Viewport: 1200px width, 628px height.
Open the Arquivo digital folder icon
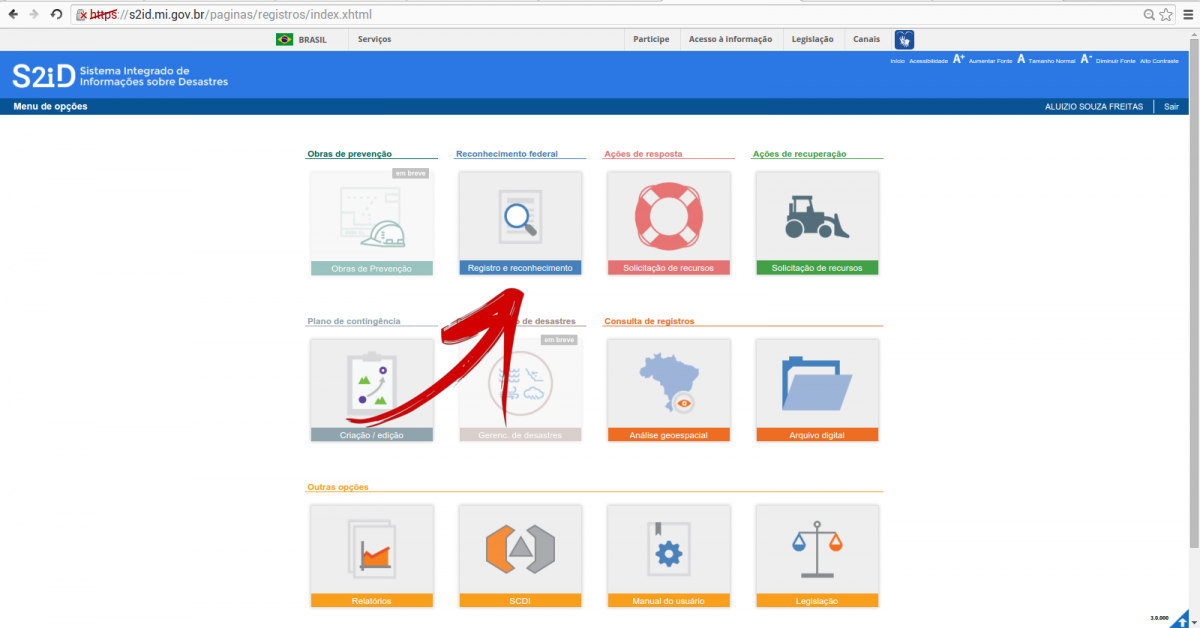coord(817,385)
